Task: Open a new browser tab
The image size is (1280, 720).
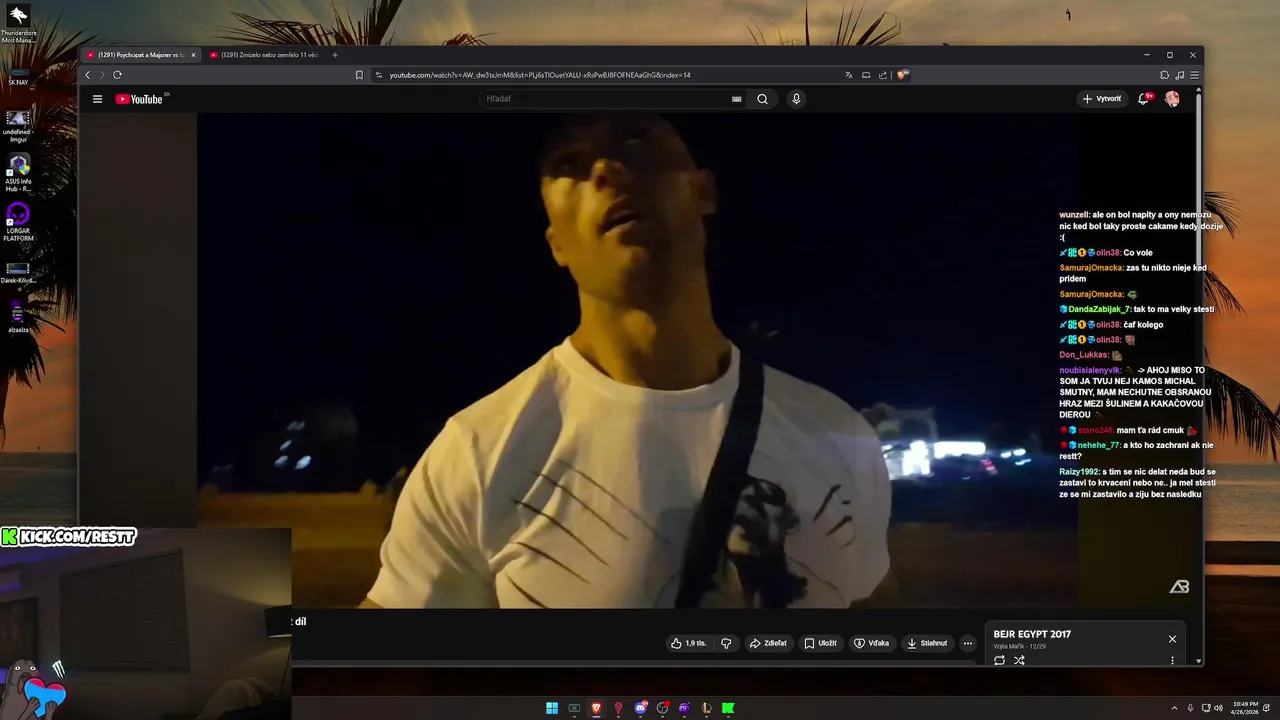Action: click(x=335, y=55)
